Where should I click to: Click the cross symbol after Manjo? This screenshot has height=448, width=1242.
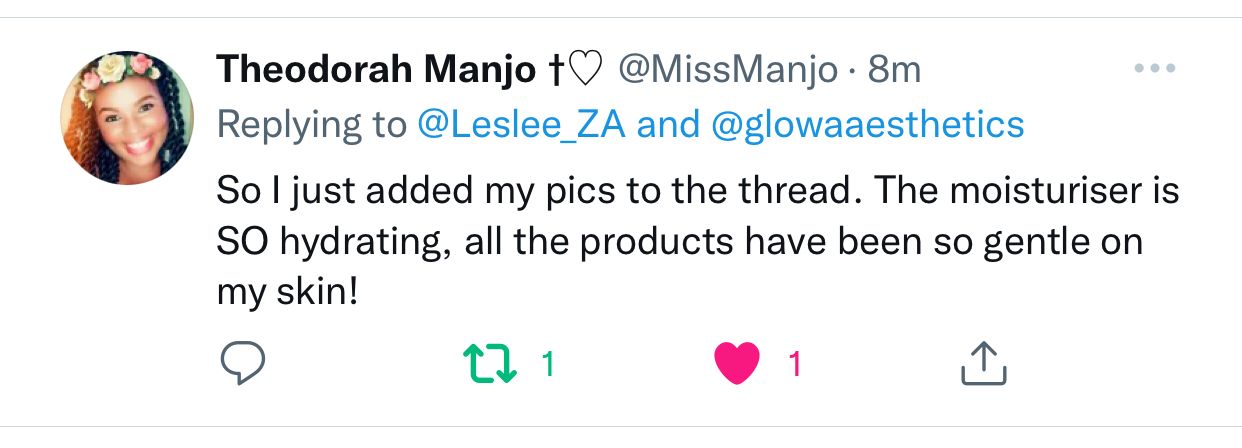[x=555, y=69]
